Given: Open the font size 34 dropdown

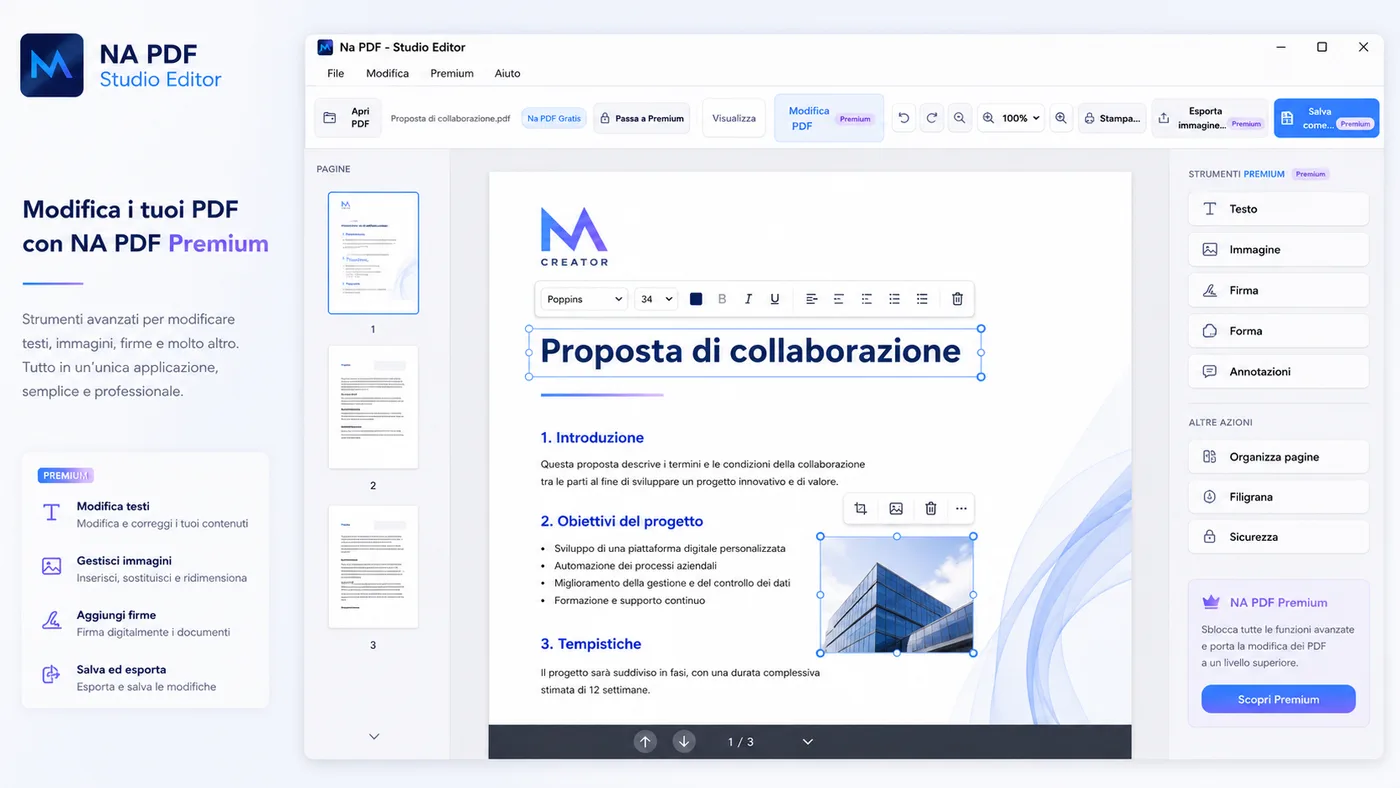Looking at the screenshot, I should pyautogui.click(x=656, y=299).
